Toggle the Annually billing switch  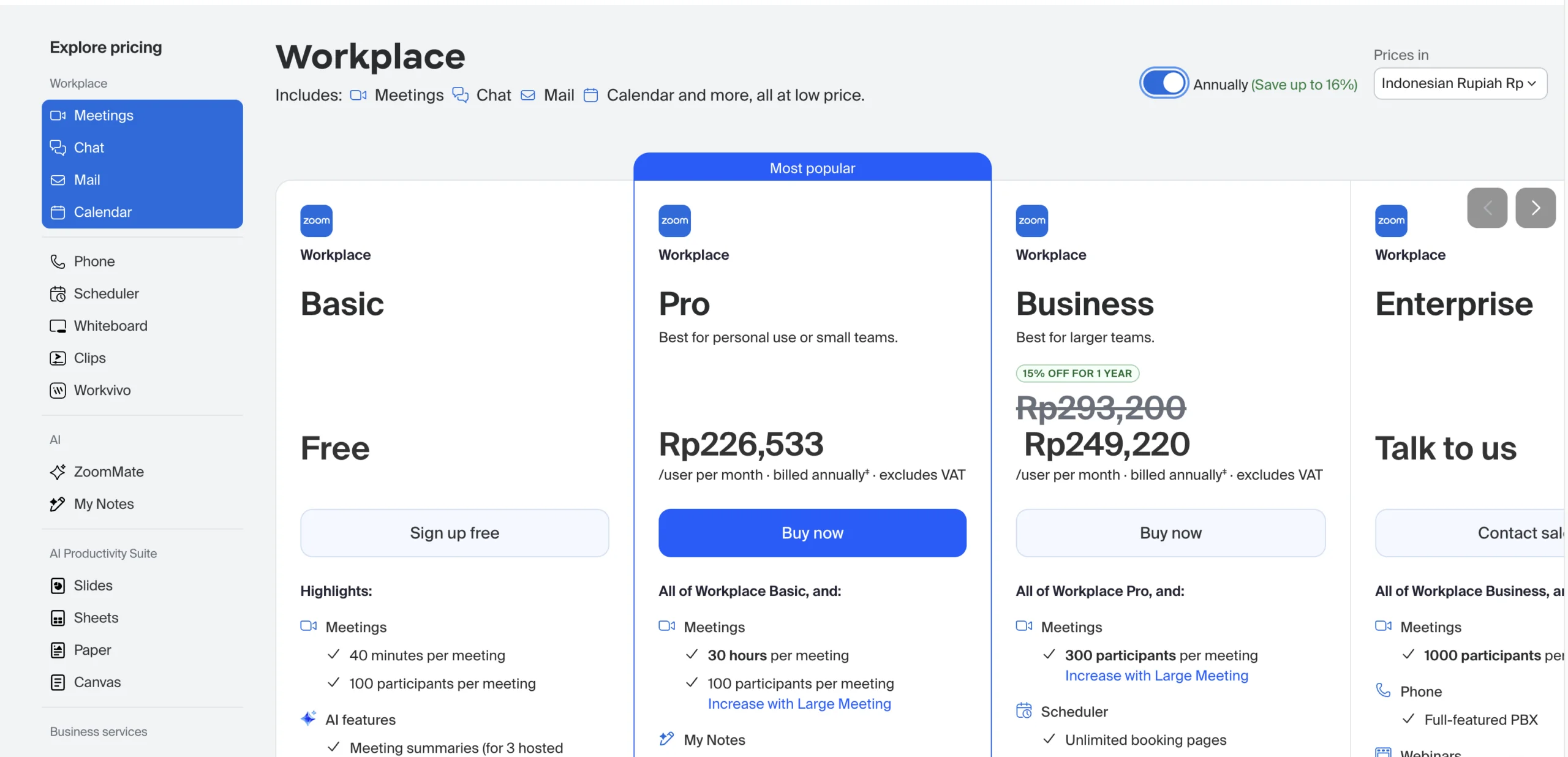coord(1164,83)
